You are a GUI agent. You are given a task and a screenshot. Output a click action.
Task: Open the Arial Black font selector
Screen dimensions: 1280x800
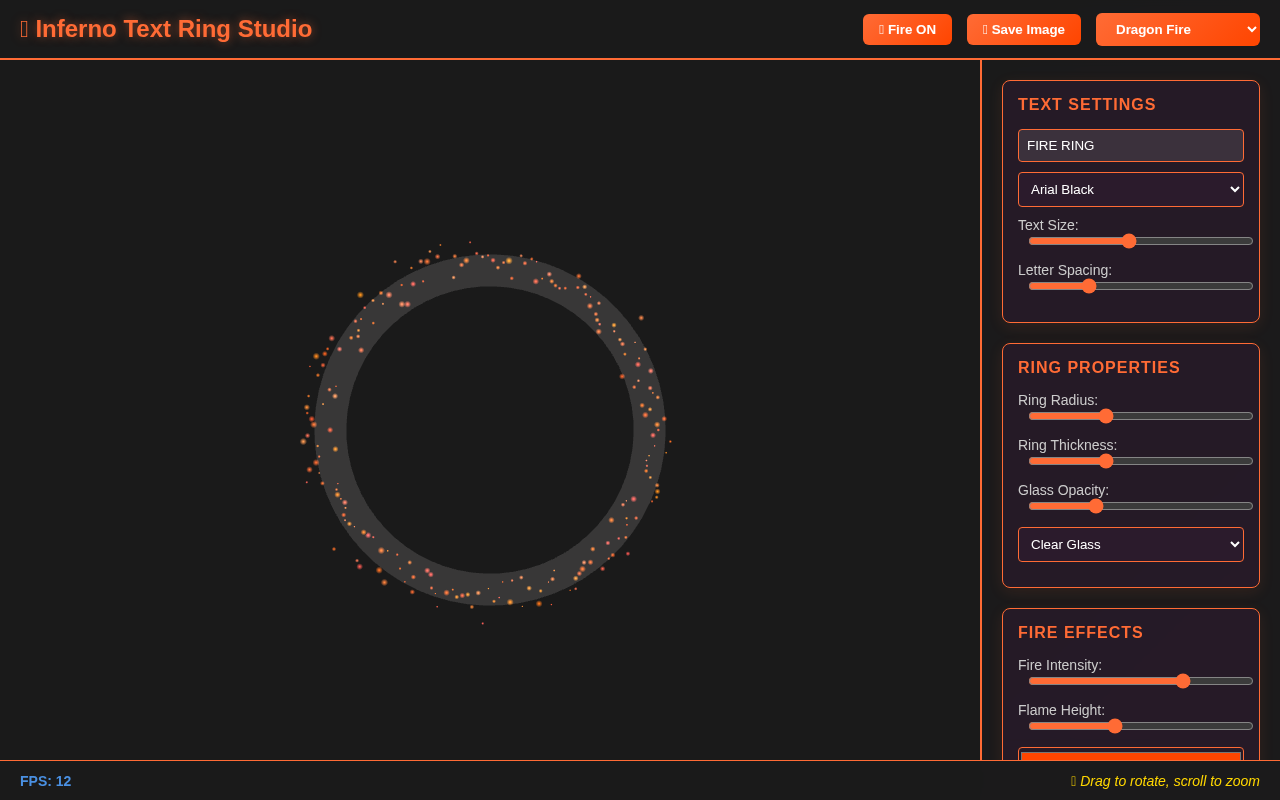1131,189
